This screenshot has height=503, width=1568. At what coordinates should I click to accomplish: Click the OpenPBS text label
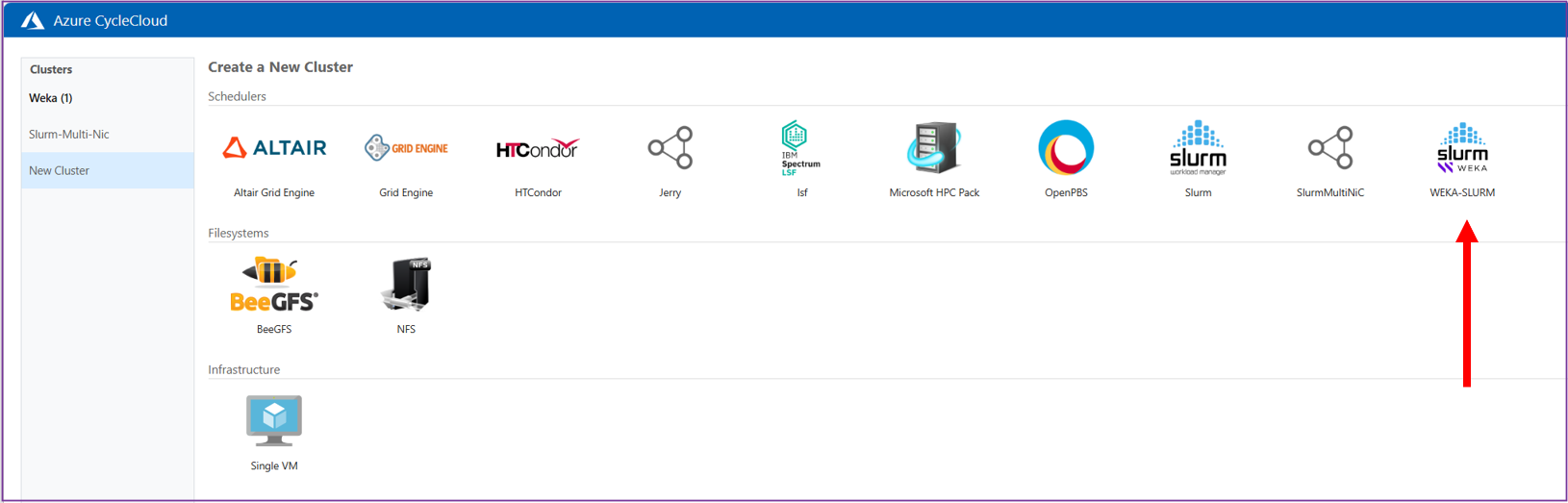click(x=1066, y=192)
